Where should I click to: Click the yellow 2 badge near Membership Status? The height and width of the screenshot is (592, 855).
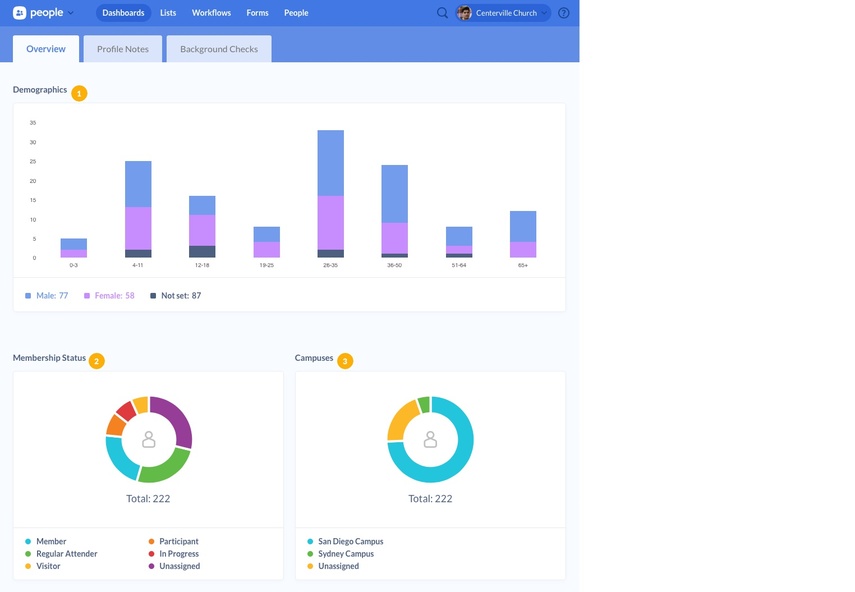[x=96, y=361]
